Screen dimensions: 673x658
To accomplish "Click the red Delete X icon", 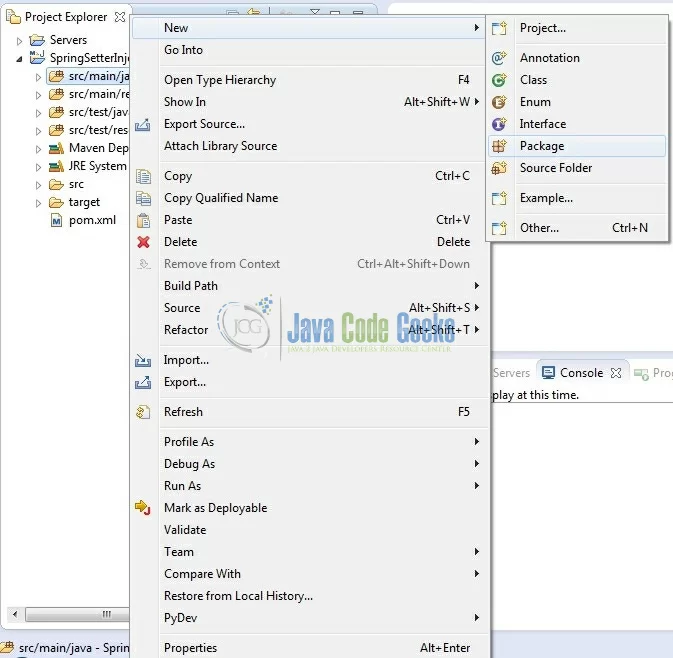I will tap(143, 243).
